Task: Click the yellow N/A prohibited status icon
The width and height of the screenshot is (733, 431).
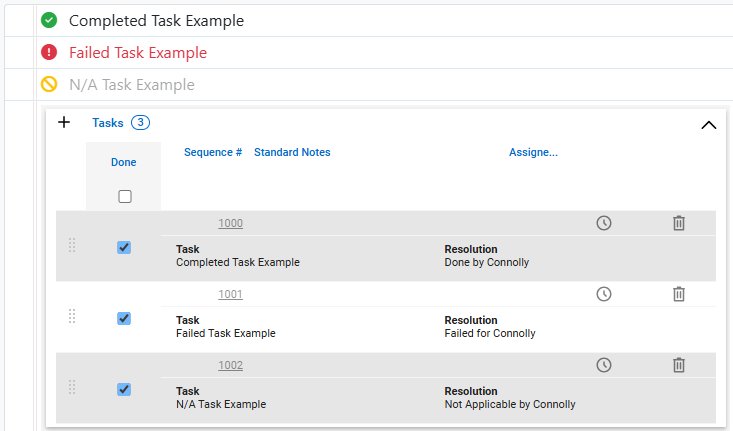Action: pyautogui.click(x=49, y=85)
